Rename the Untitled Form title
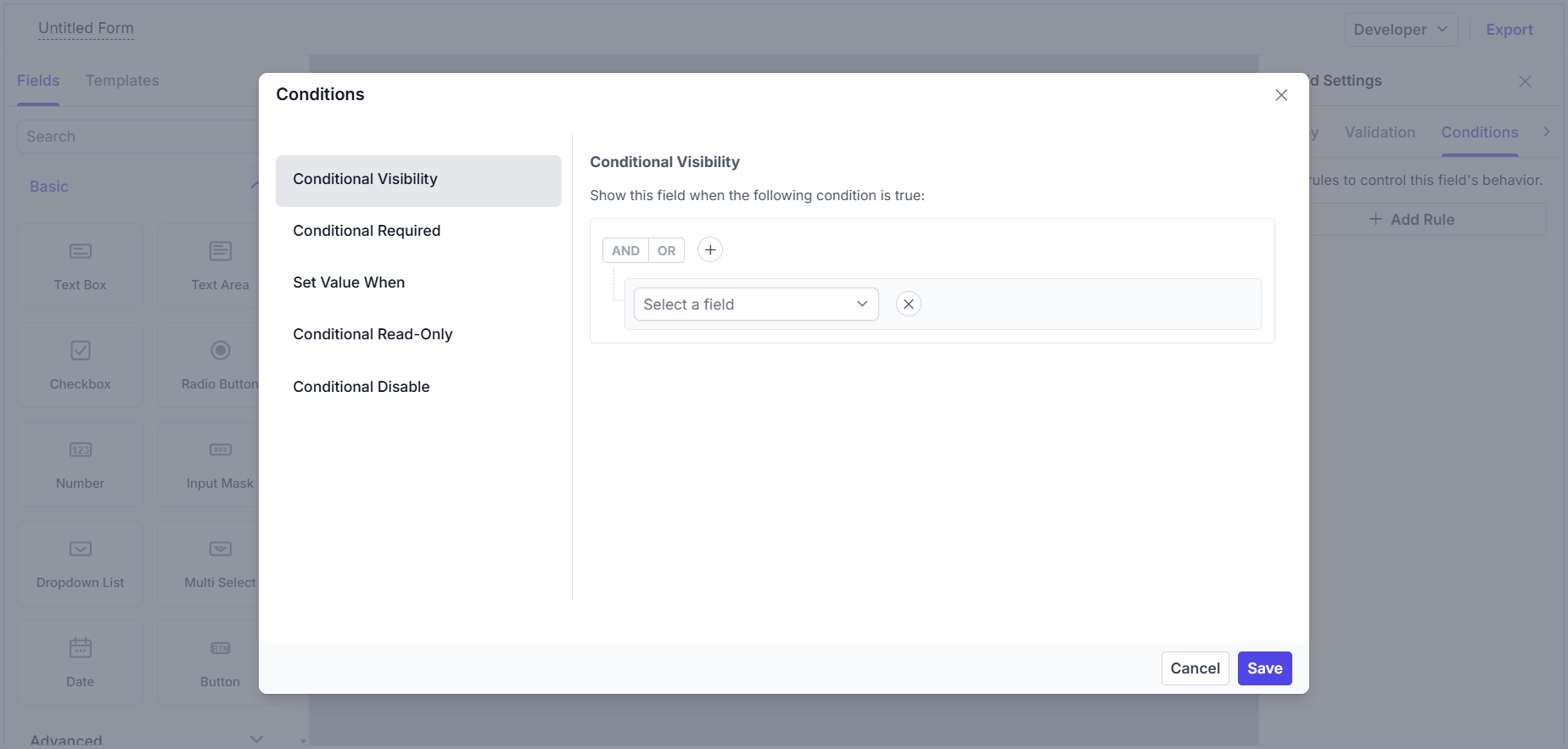 [86, 28]
